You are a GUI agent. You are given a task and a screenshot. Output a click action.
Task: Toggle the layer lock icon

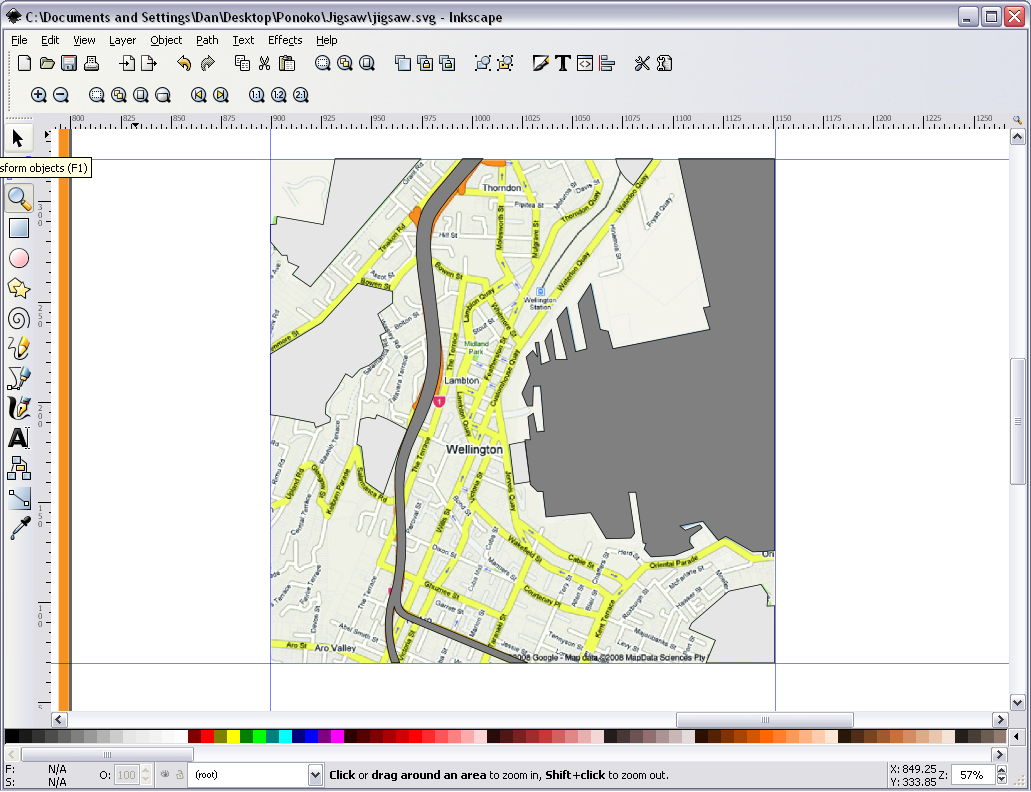coord(179,775)
